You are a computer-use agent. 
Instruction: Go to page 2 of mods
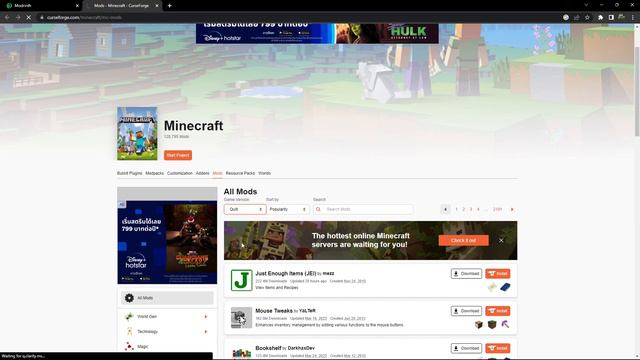464,209
